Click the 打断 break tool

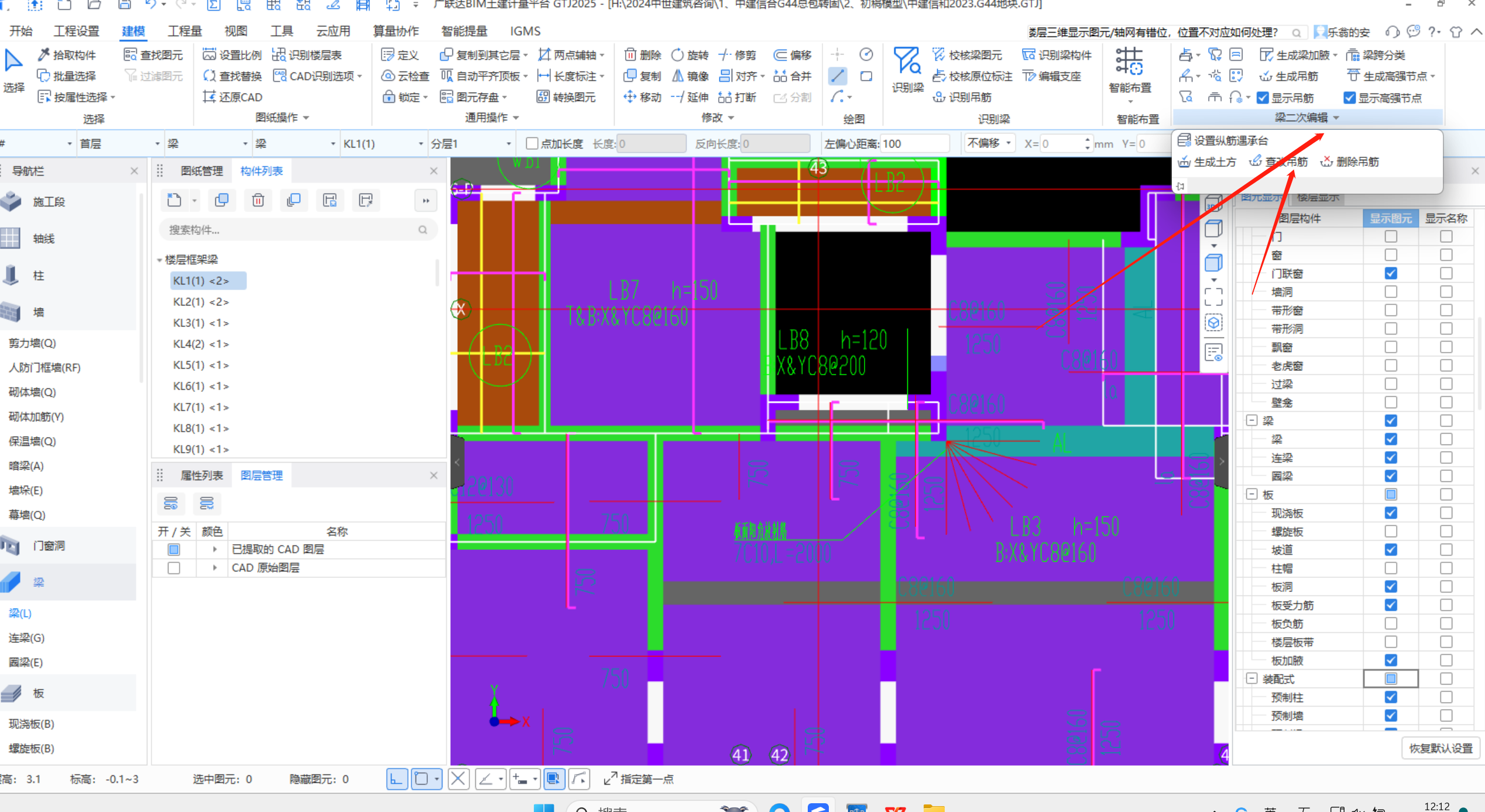pyautogui.click(x=737, y=97)
